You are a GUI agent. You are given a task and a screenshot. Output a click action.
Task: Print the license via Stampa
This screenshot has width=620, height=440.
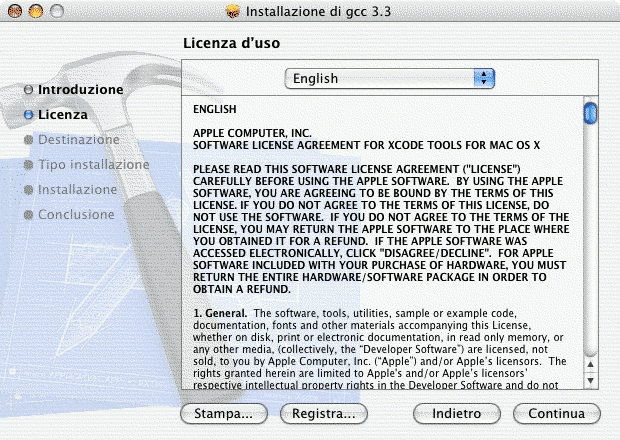pos(224,414)
